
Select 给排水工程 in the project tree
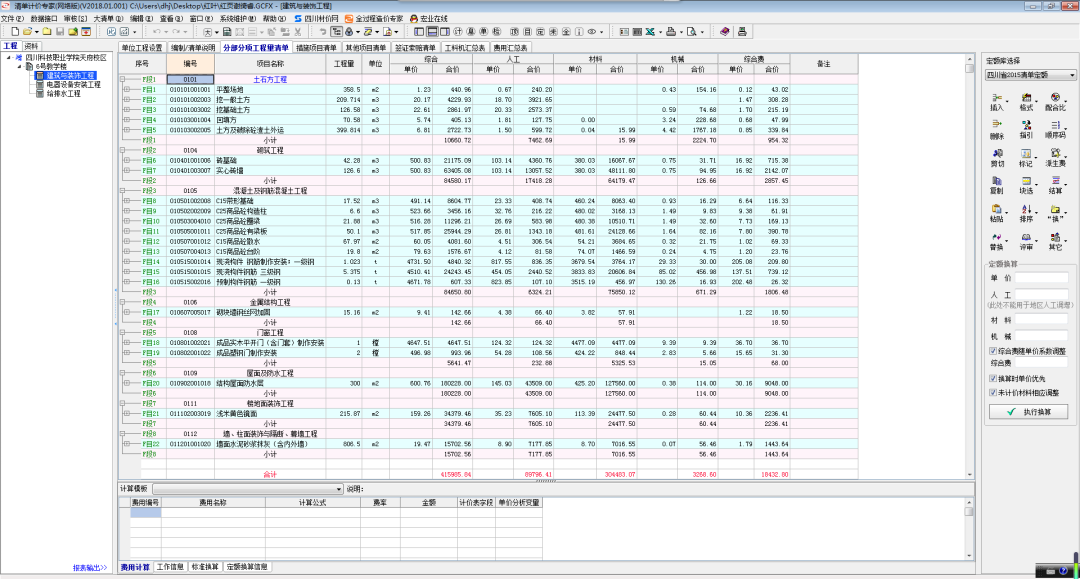63,94
